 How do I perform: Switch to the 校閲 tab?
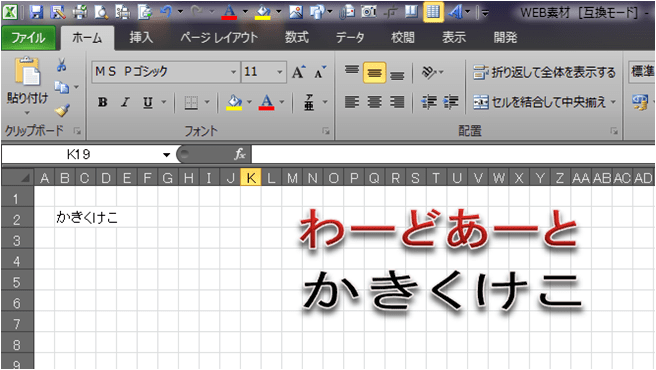[402, 38]
